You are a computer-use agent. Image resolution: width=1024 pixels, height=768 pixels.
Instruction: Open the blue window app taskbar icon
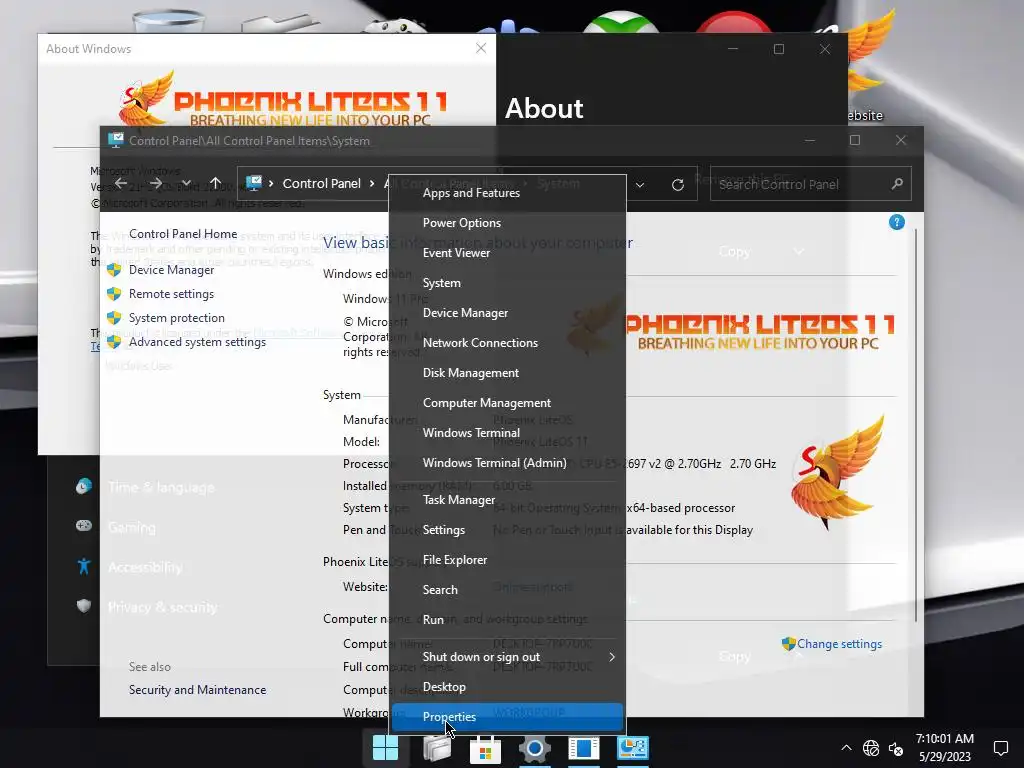(584, 748)
